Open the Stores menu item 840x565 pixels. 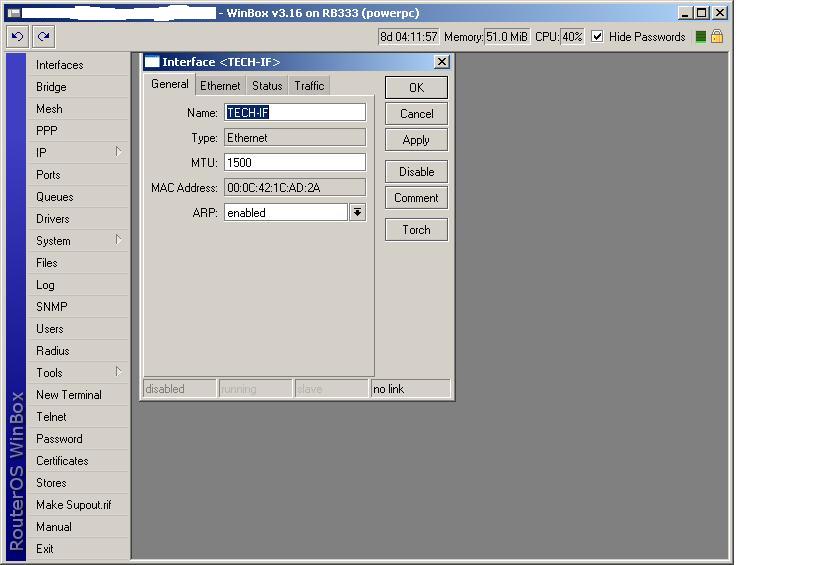coord(78,483)
